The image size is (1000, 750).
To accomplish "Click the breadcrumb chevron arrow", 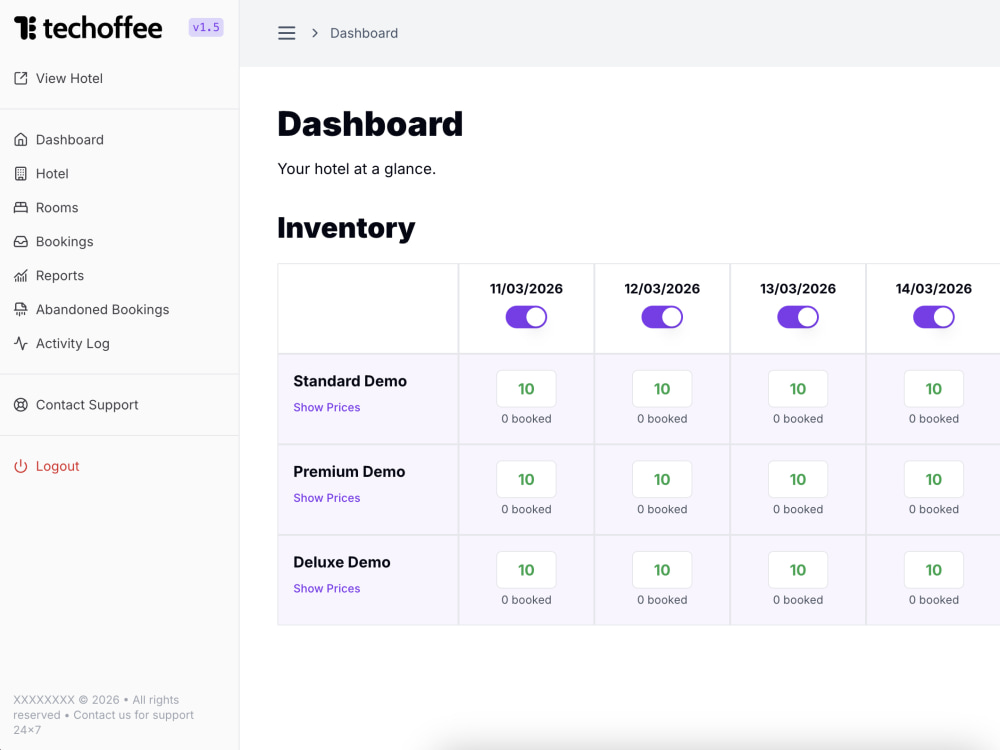I will tap(314, 33).
